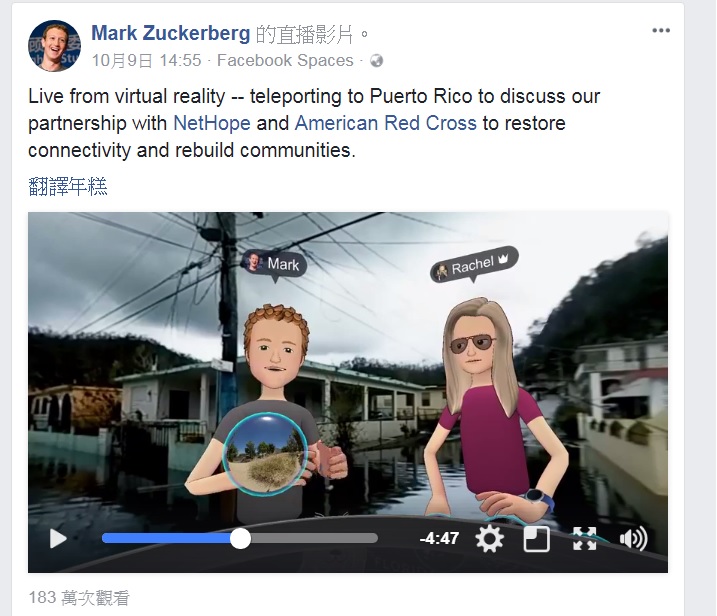This screenshot has height=616, width=717.
Task: Play the live video
Action: tap(58, 538)
